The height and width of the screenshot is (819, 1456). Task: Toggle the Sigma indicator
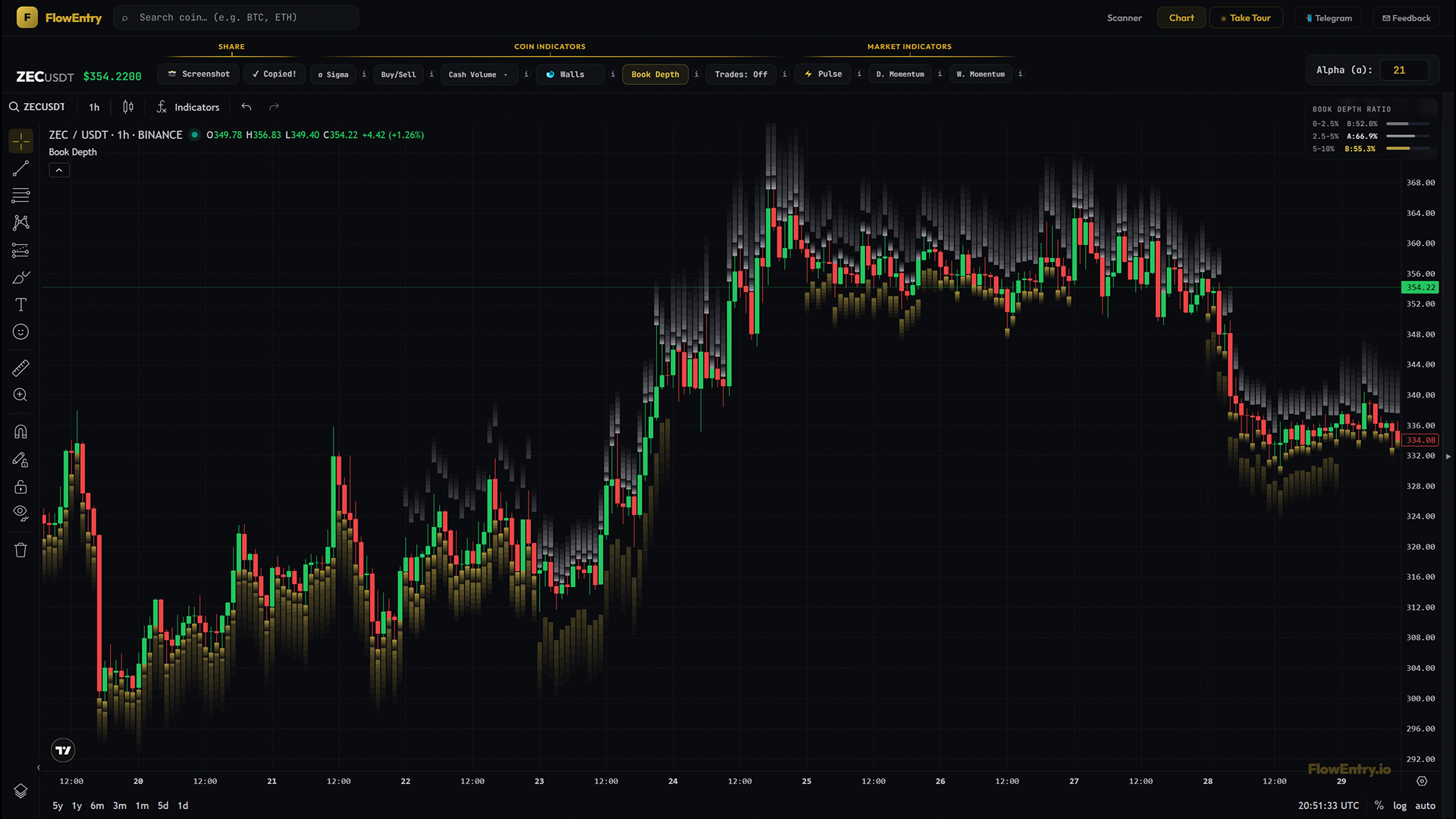coord(333,74)
